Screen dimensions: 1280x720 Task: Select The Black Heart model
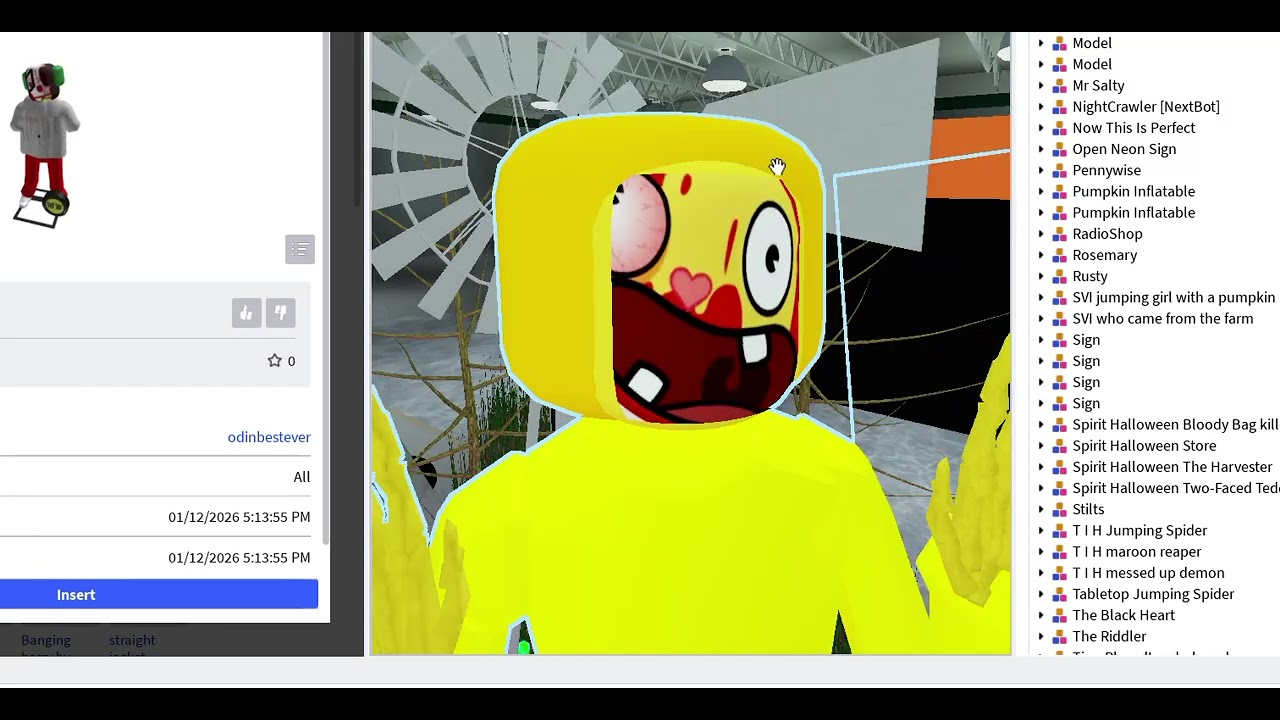(1124, 616)
